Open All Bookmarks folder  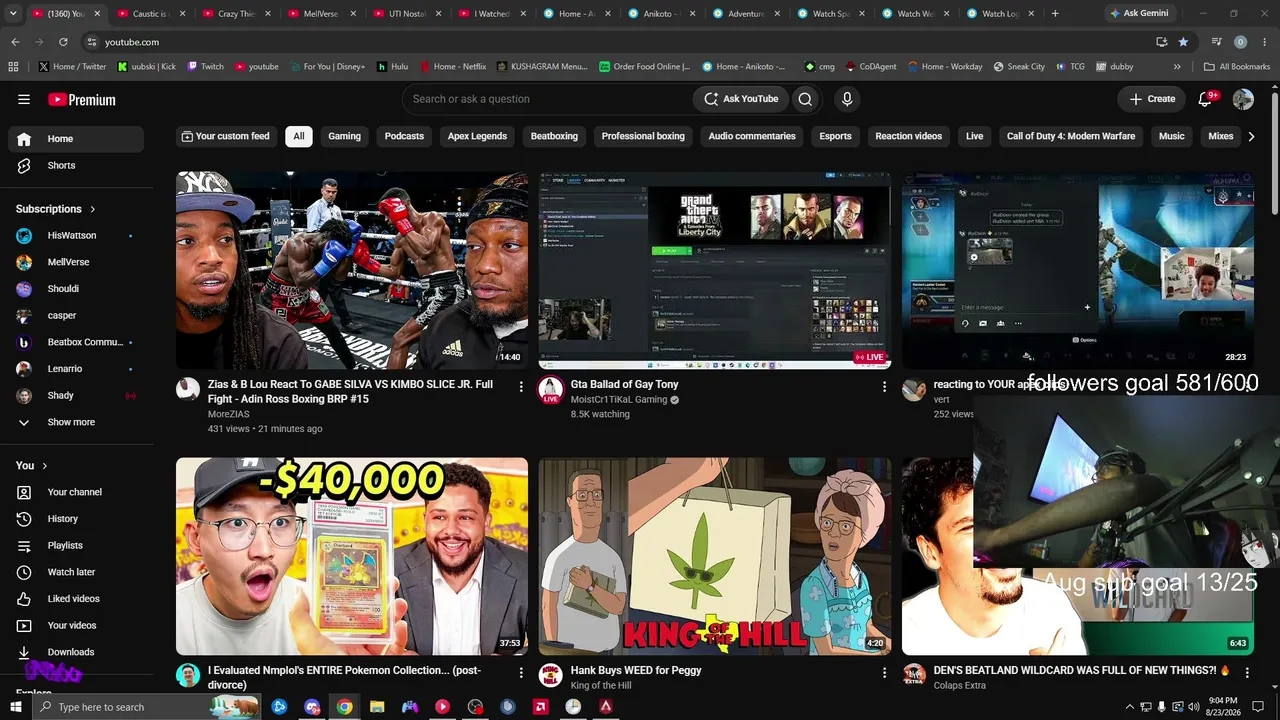[1237, 67]
